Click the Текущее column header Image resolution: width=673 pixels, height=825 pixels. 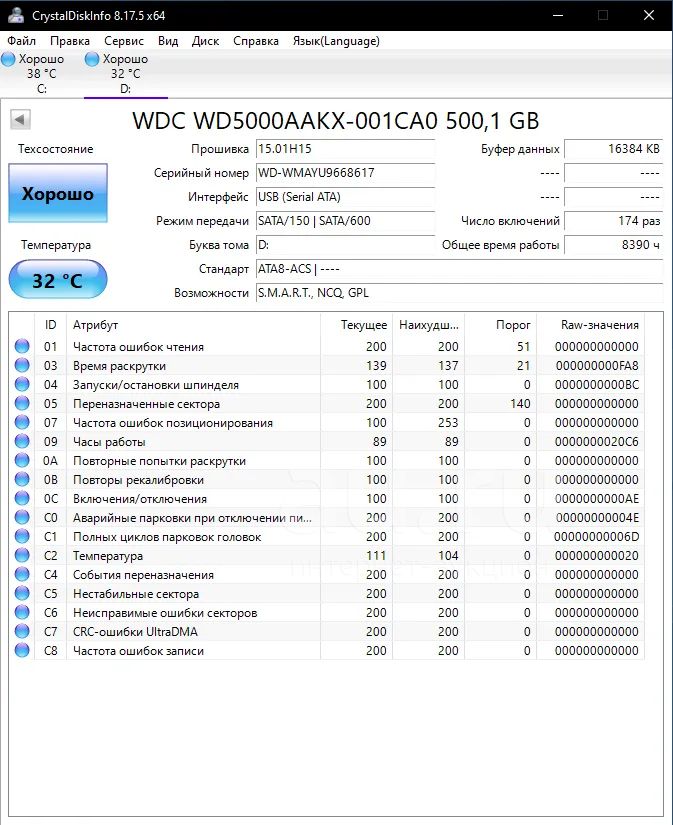tap(357, 325)
